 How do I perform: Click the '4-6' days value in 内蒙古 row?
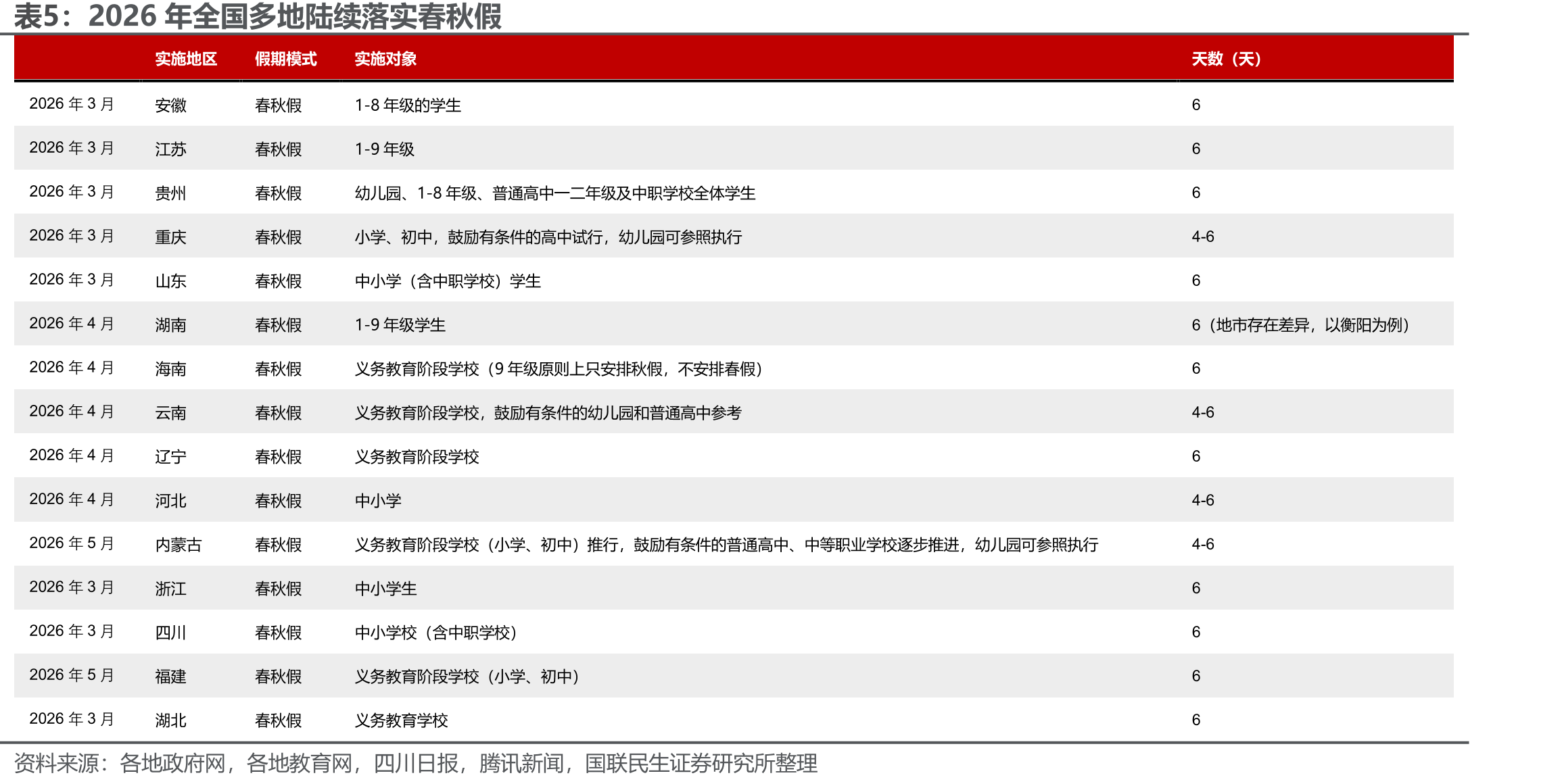[1203, 544]
